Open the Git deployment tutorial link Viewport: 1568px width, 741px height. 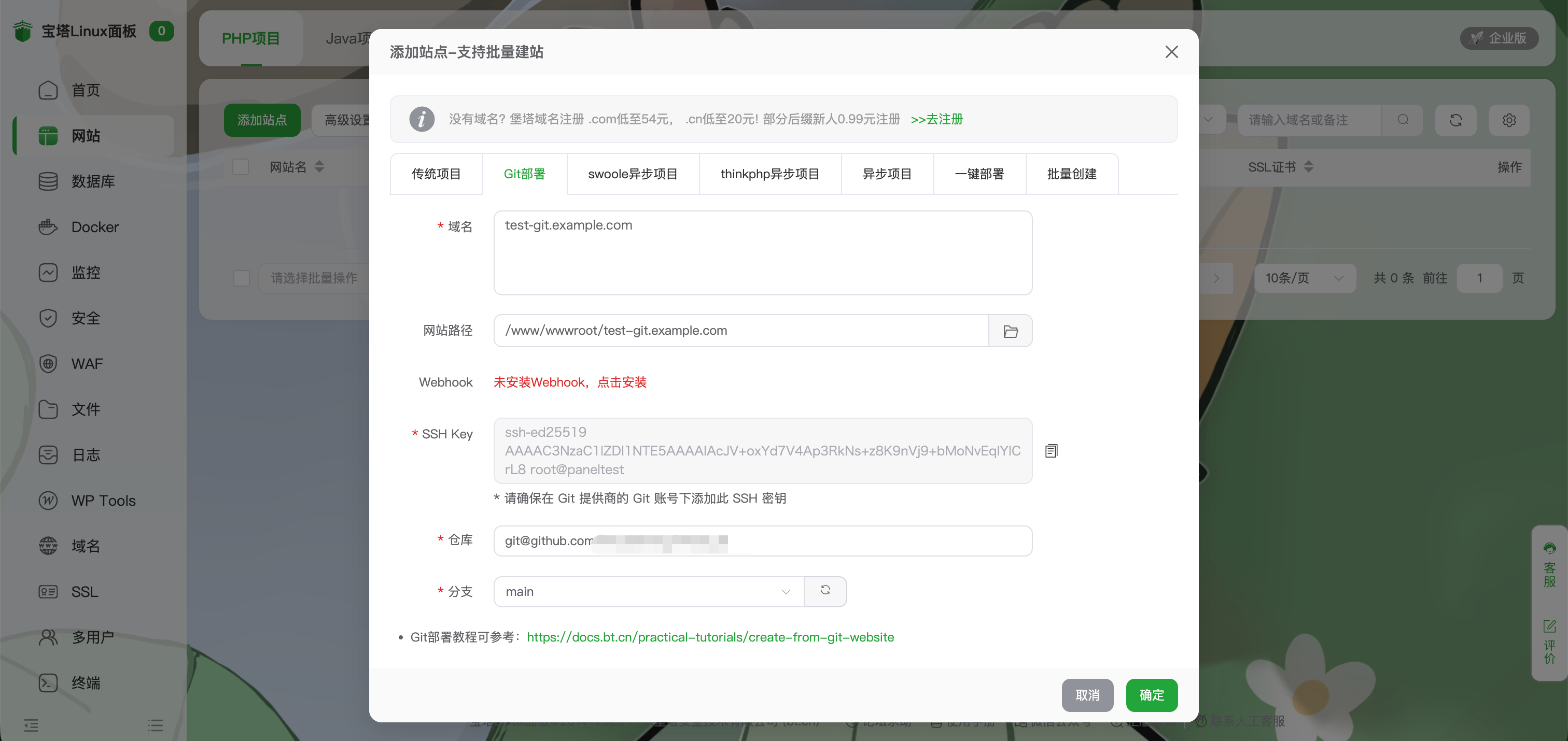tap(710, 637)
